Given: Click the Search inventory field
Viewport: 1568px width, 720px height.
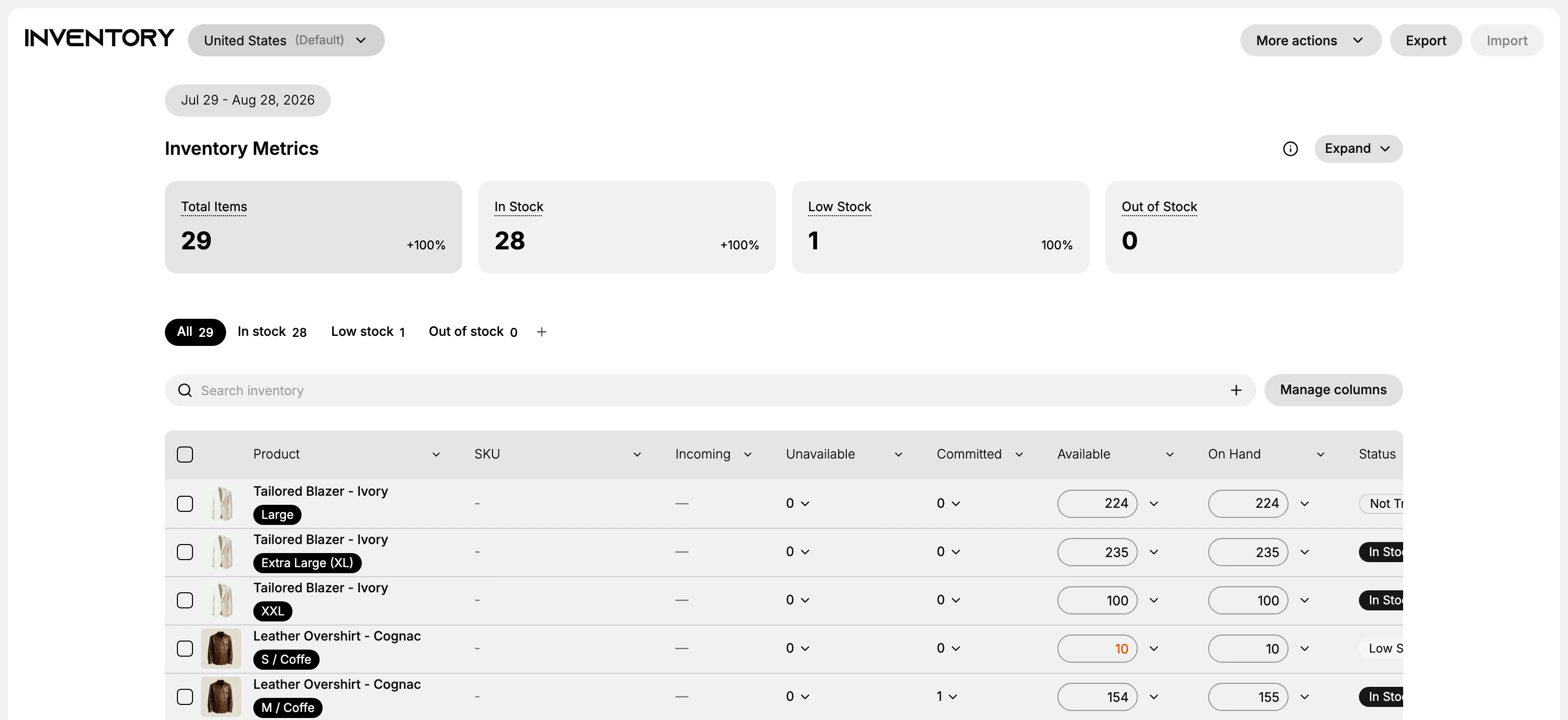Looking at the screenshot, I should pos(710,391).
